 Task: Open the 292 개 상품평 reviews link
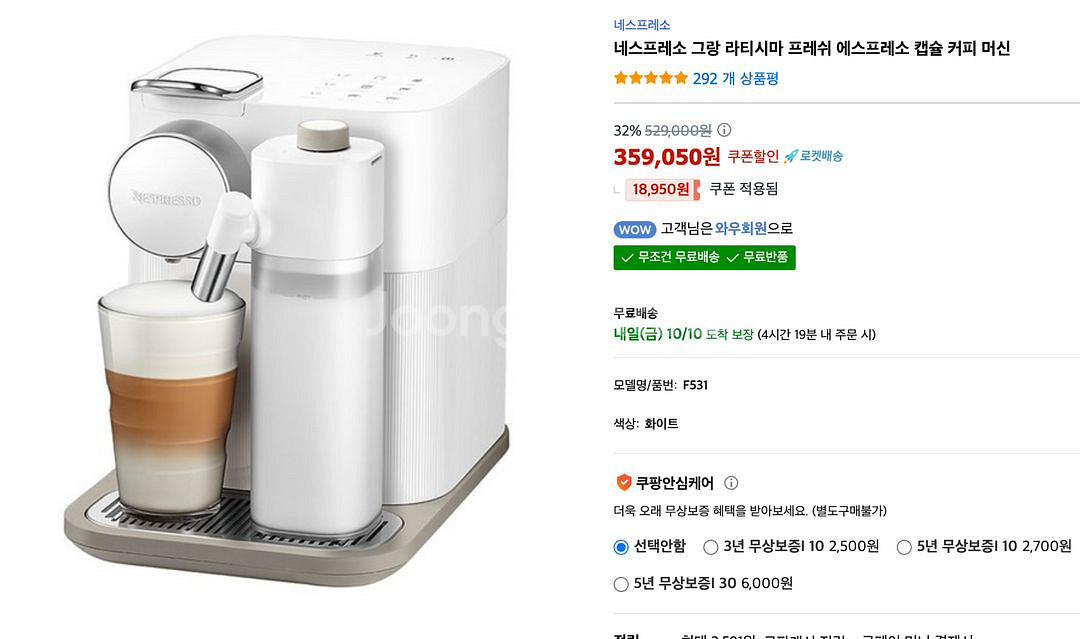[735, 78]
